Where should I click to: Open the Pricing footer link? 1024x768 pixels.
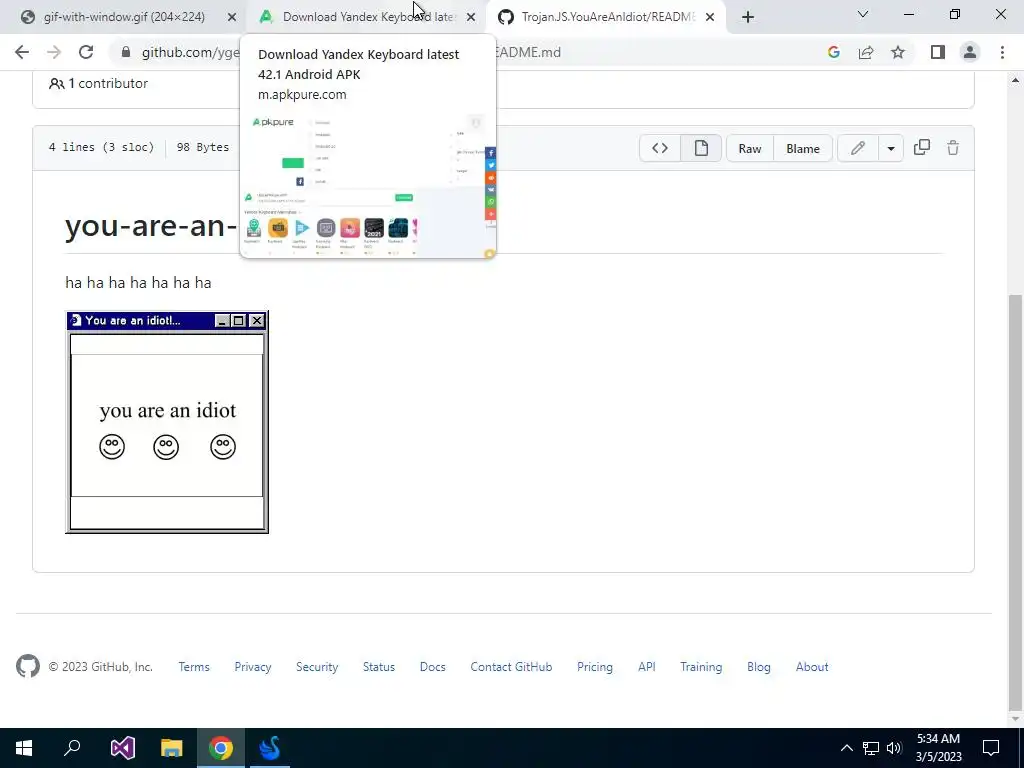click(x=594, y=667)
